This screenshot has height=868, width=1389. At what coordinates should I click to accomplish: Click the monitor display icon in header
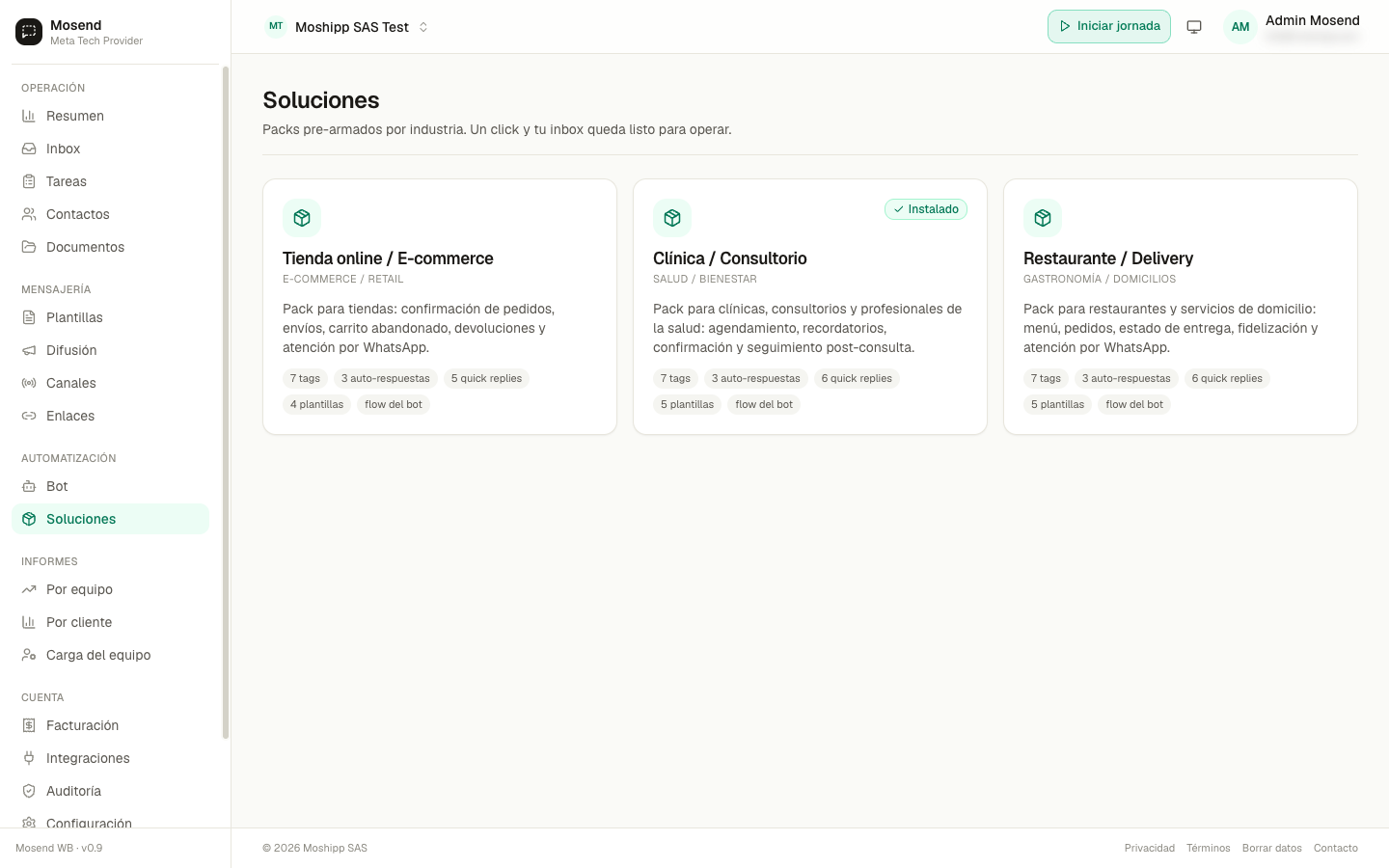[1194, 27]
